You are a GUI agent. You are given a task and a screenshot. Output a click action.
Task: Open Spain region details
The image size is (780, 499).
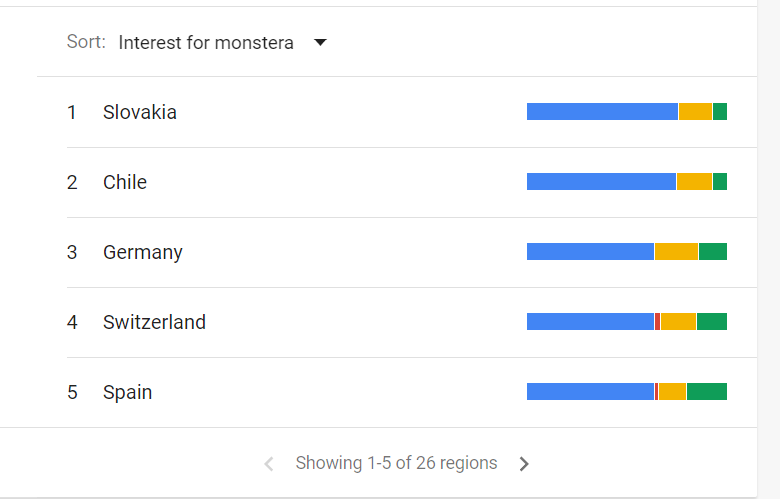[x=128, y=392]
